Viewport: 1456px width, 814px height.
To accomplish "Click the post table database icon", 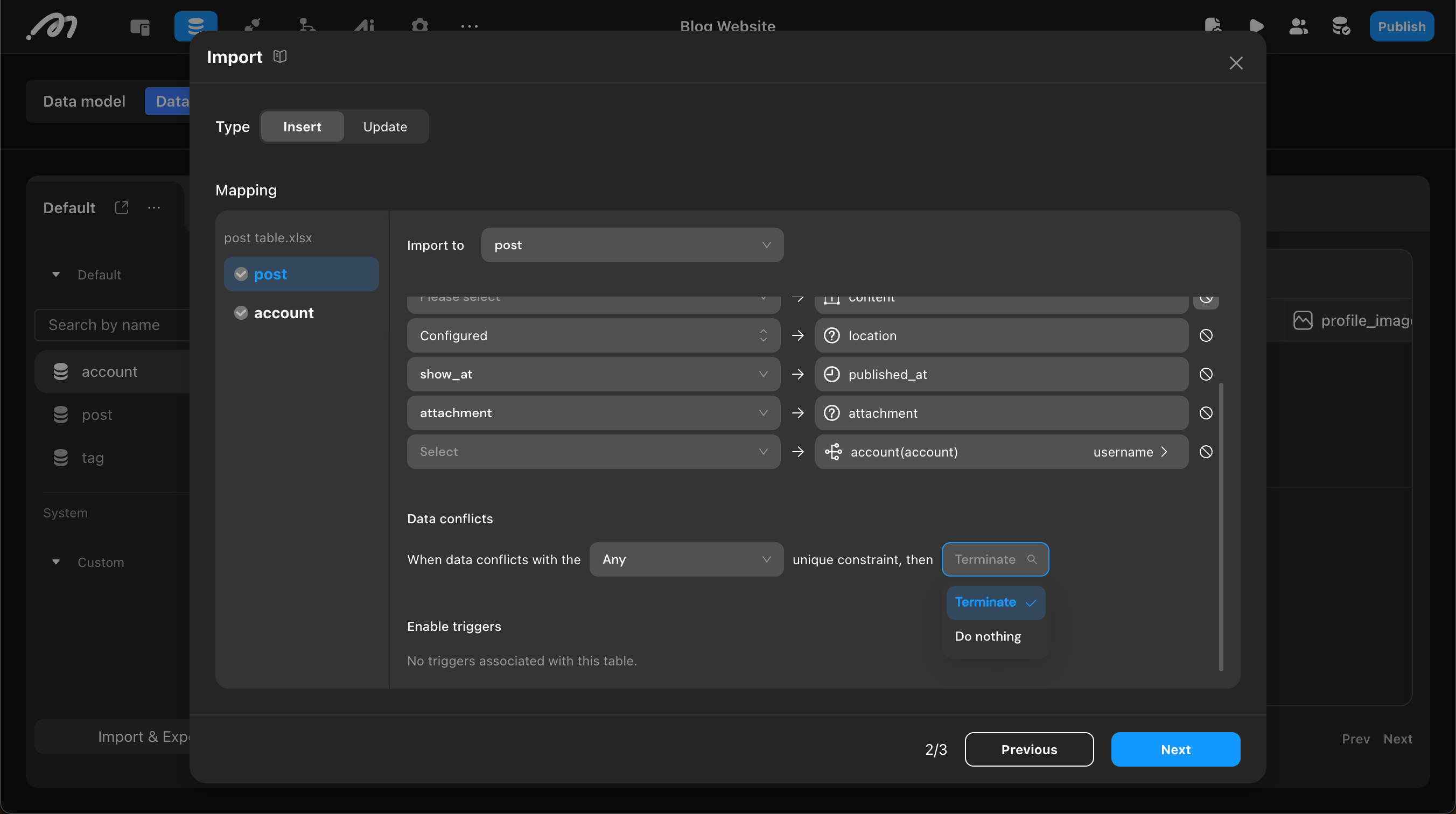I will click(60, 415).
